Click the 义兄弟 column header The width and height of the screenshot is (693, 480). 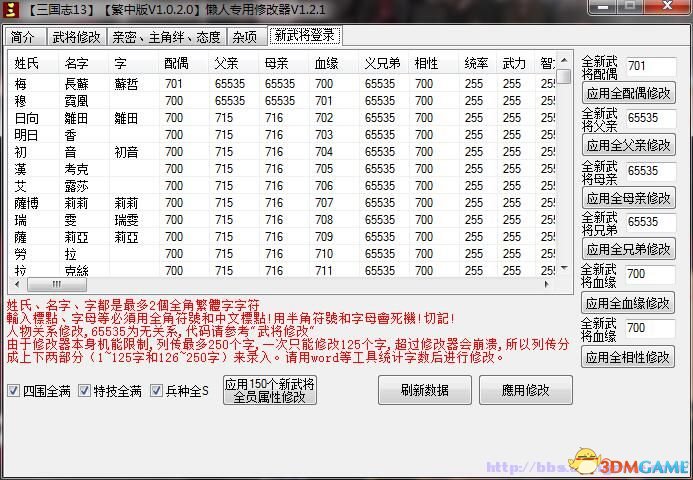click(383, 63)
